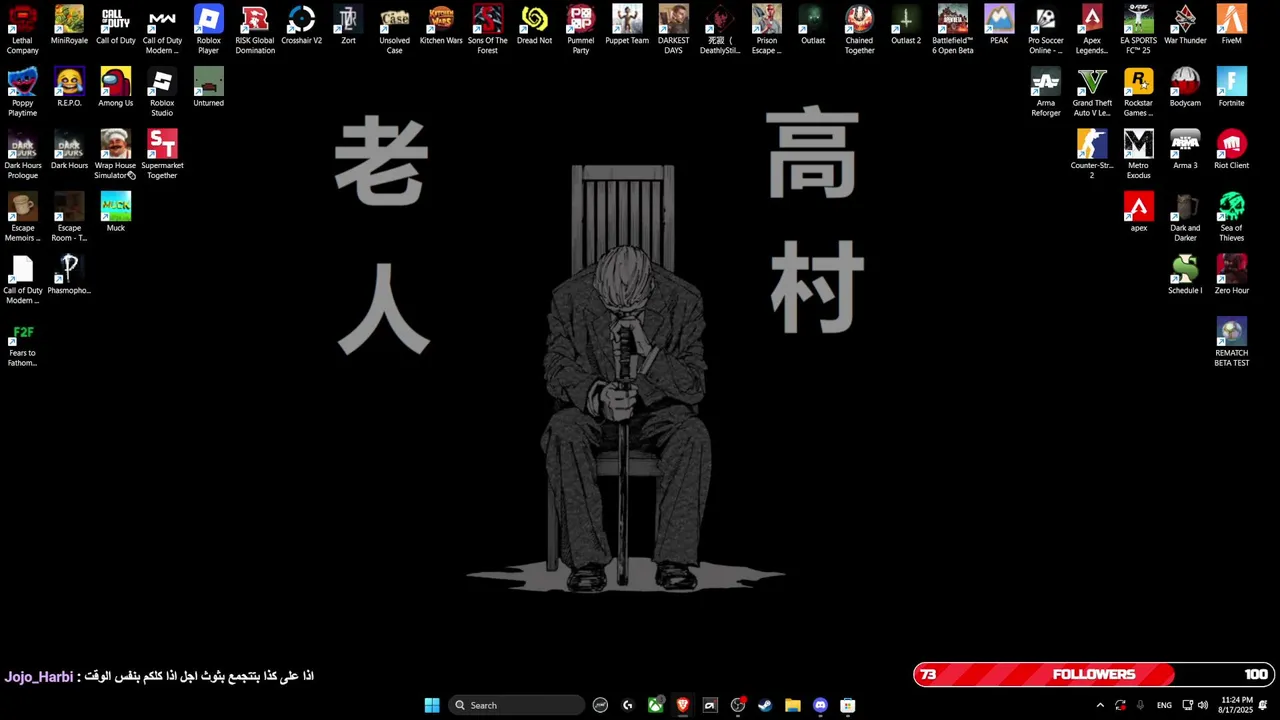Select the Apex Legends desktop icon

pos(1092,30)
